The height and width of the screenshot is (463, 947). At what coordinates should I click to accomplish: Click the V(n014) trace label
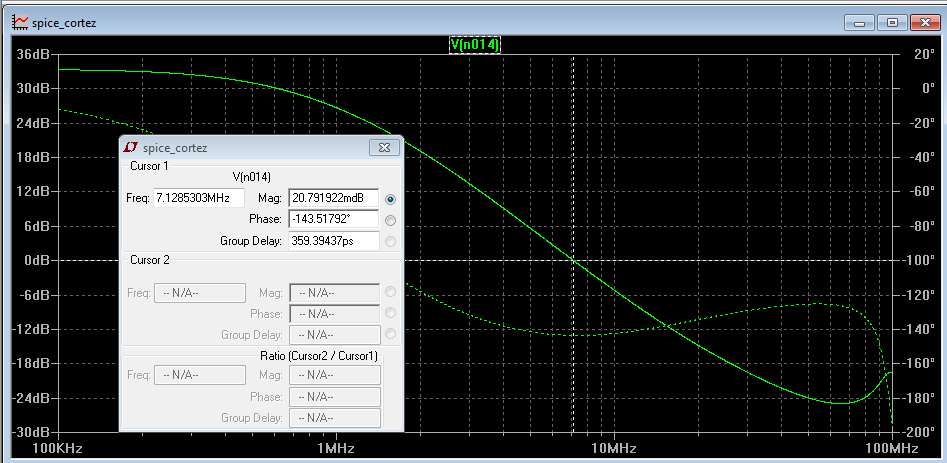pyautogui.click(x=475, y=44)
